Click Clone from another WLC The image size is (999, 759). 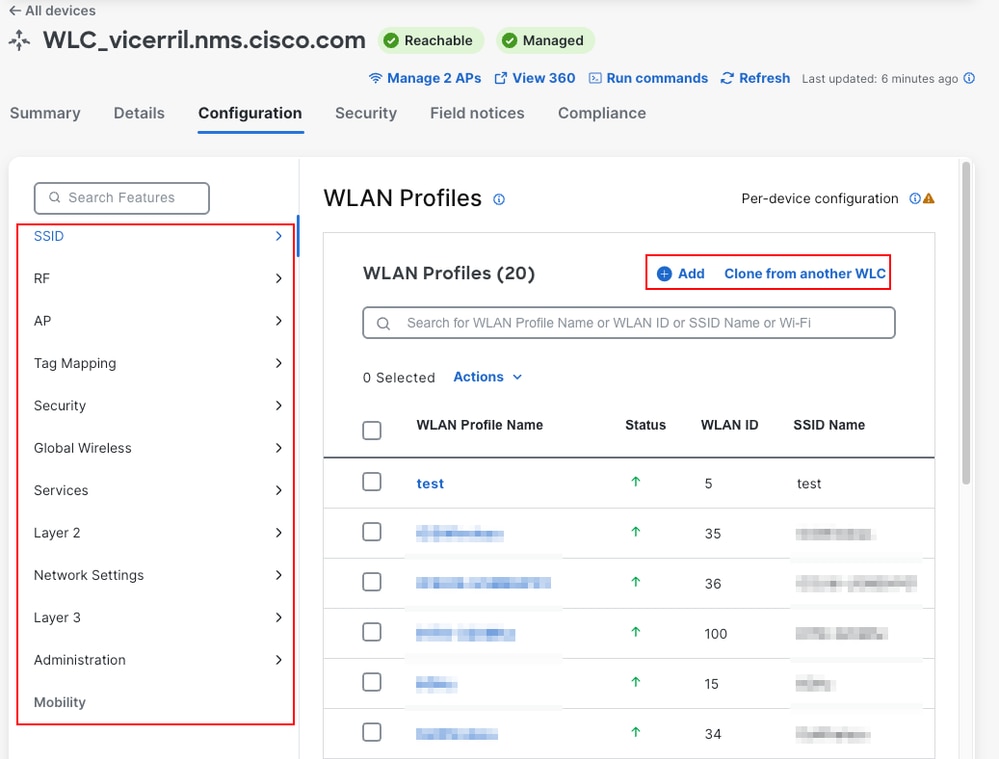point(805,273)
